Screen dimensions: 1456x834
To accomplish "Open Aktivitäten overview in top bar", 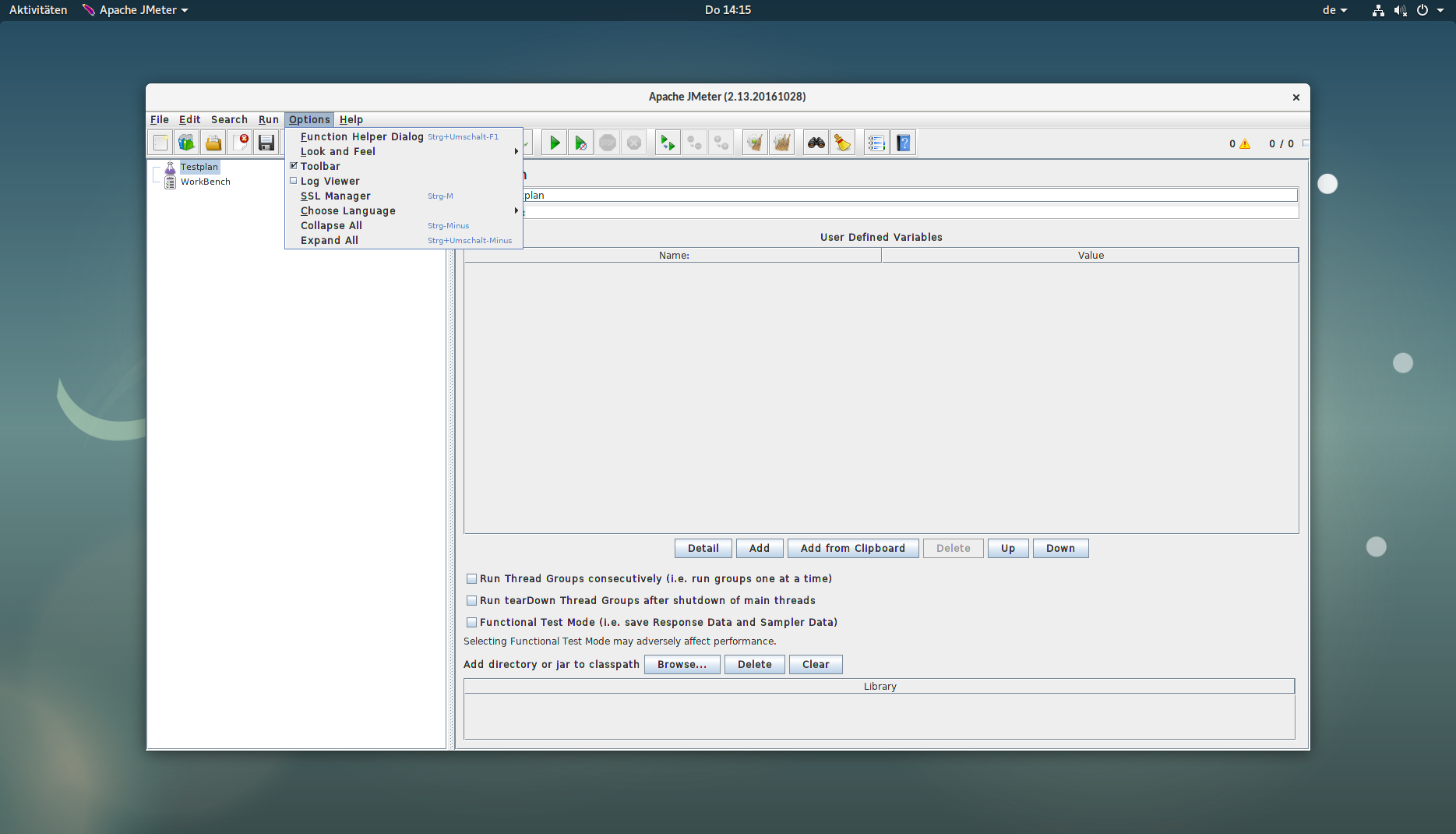I will [38, 10].
